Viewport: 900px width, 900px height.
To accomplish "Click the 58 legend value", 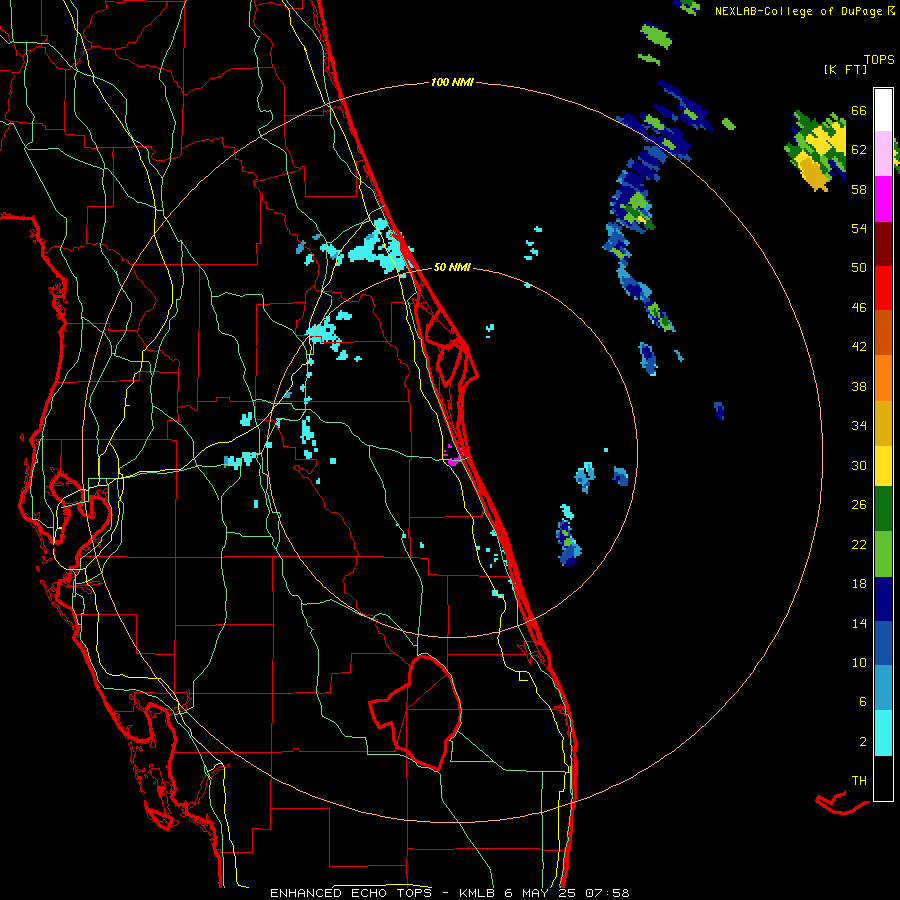I will coord(859,189).
